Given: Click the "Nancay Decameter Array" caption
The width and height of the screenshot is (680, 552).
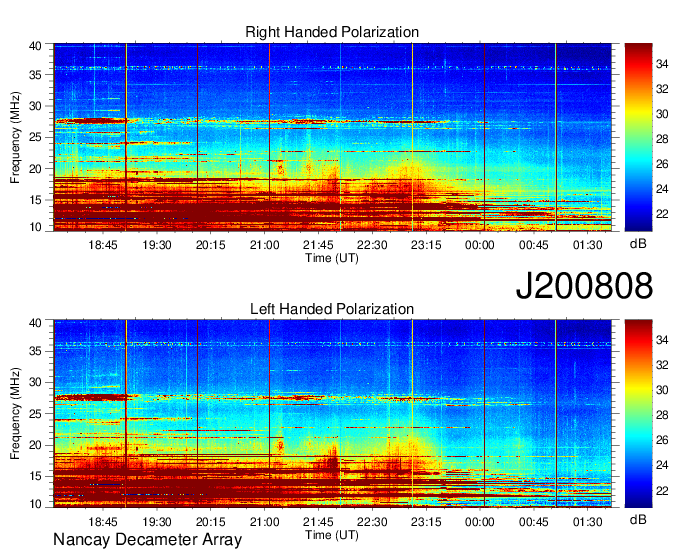Looking at the screenshot, I should 147,540.
